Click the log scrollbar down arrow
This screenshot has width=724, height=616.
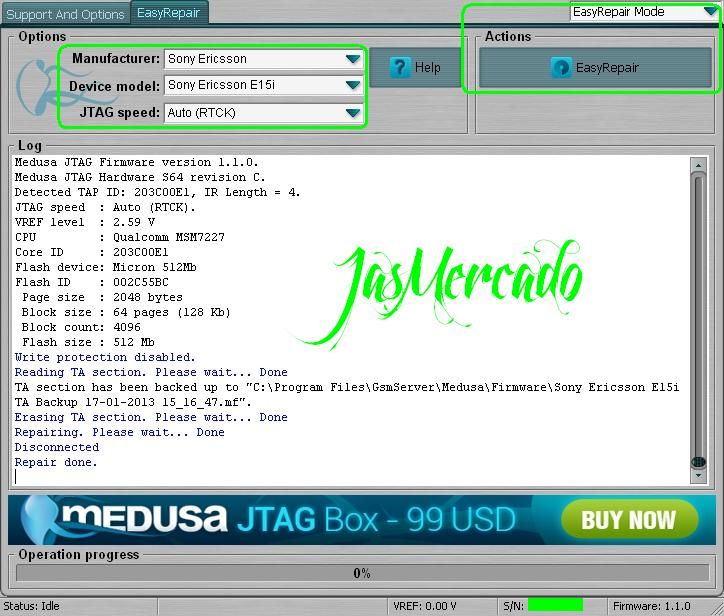coord(698,476)
